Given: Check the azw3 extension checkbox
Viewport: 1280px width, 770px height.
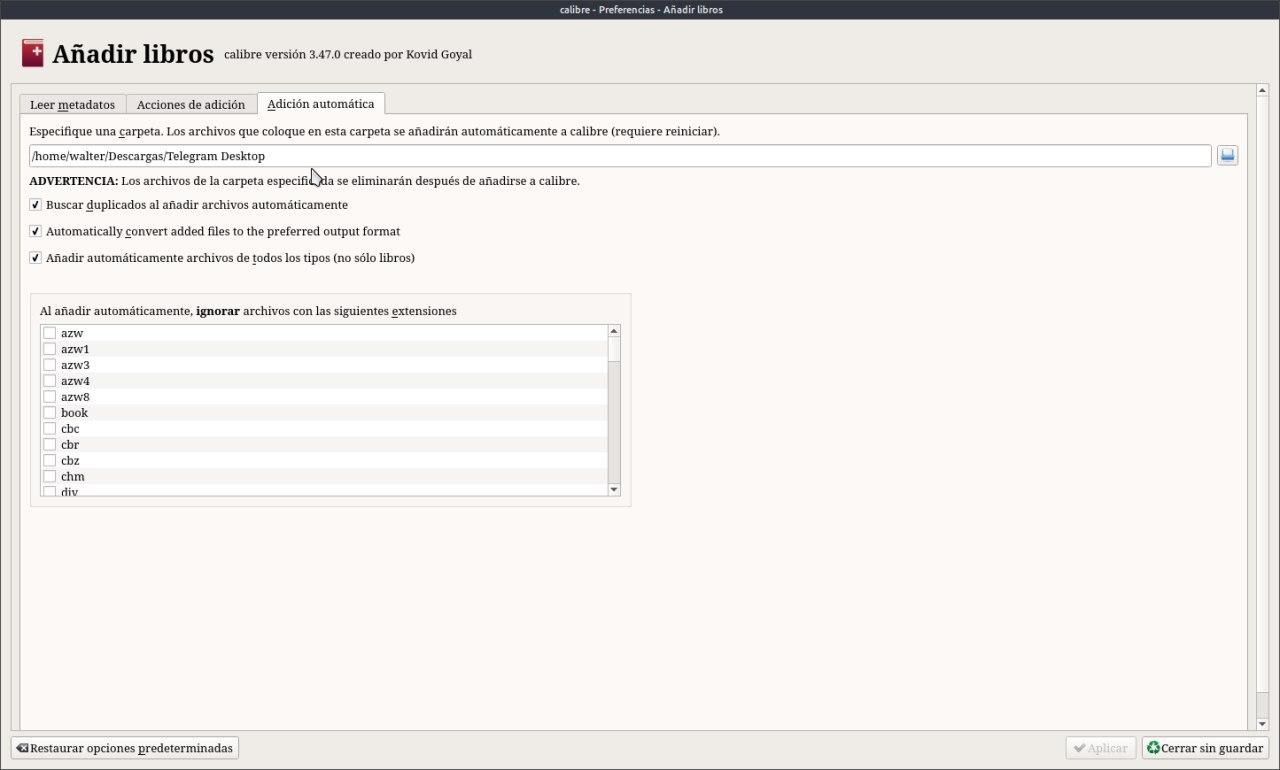Looking at the screenshot, I should [x=49, y=365].
